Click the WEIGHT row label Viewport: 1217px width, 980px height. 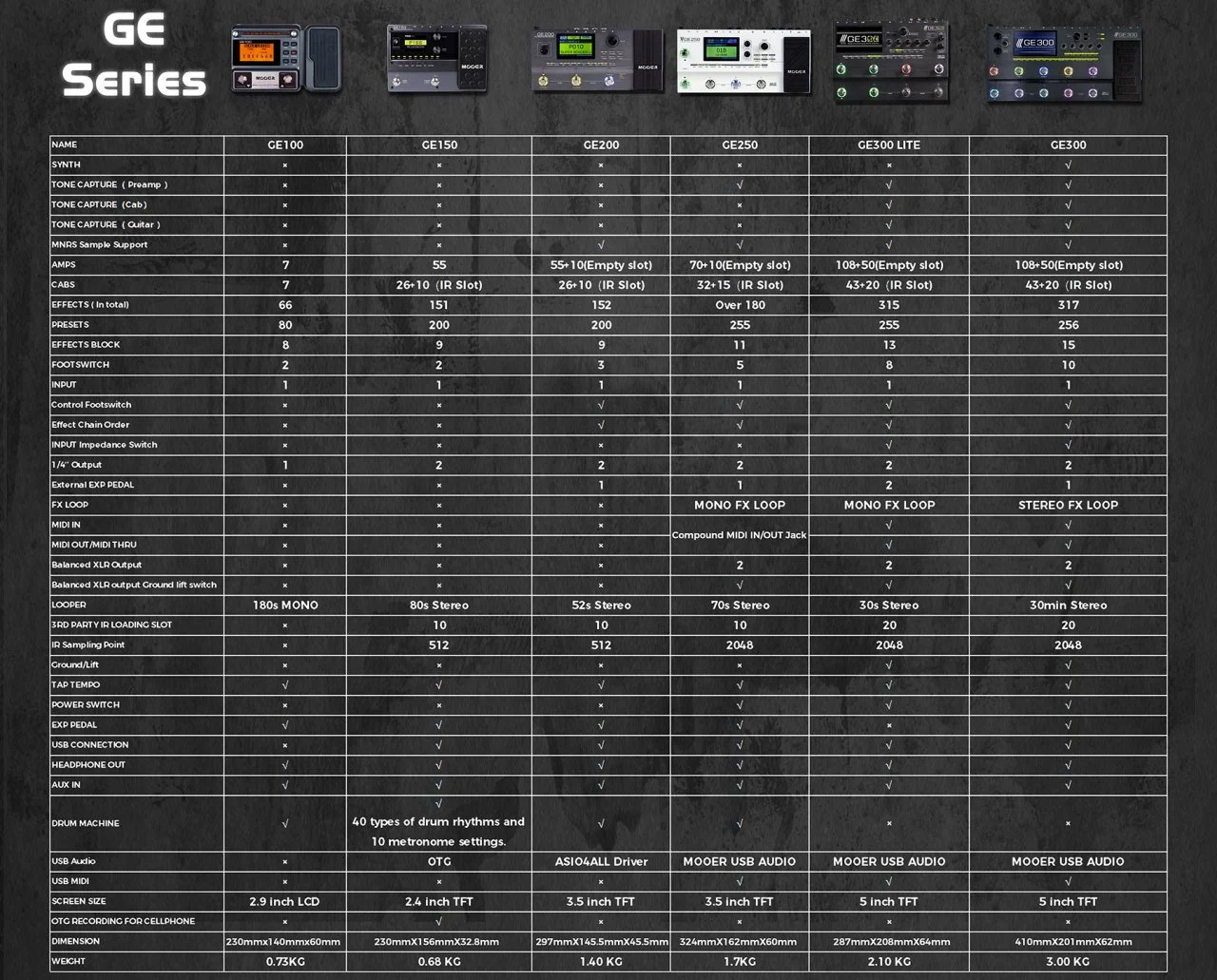coord(68,961)
